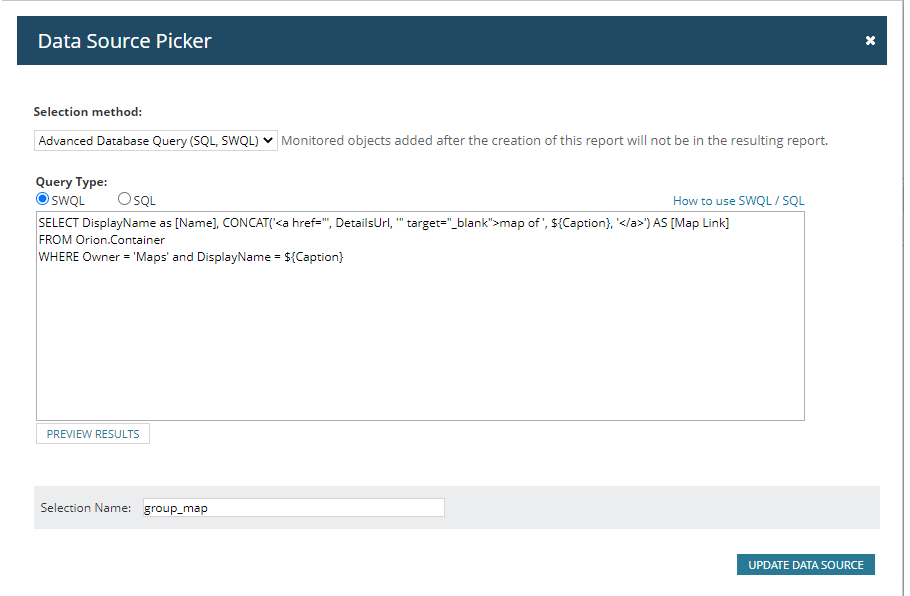Click the PREVIEW RESULTS button
Screen dimensions: 910x596
coord(93,434)
